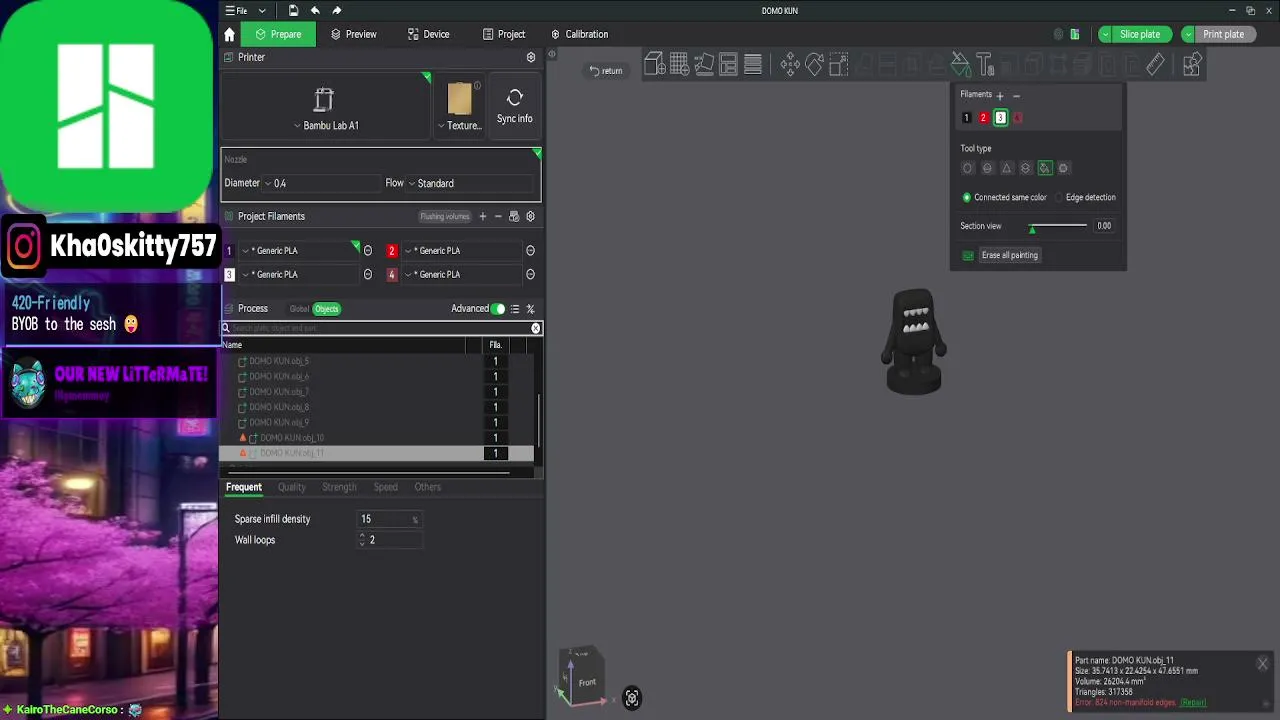Click the Repair link for non-manifold edges
Image resolution: width=1280 pixels, height=720 pixels.
click(x=1193, y=703)
